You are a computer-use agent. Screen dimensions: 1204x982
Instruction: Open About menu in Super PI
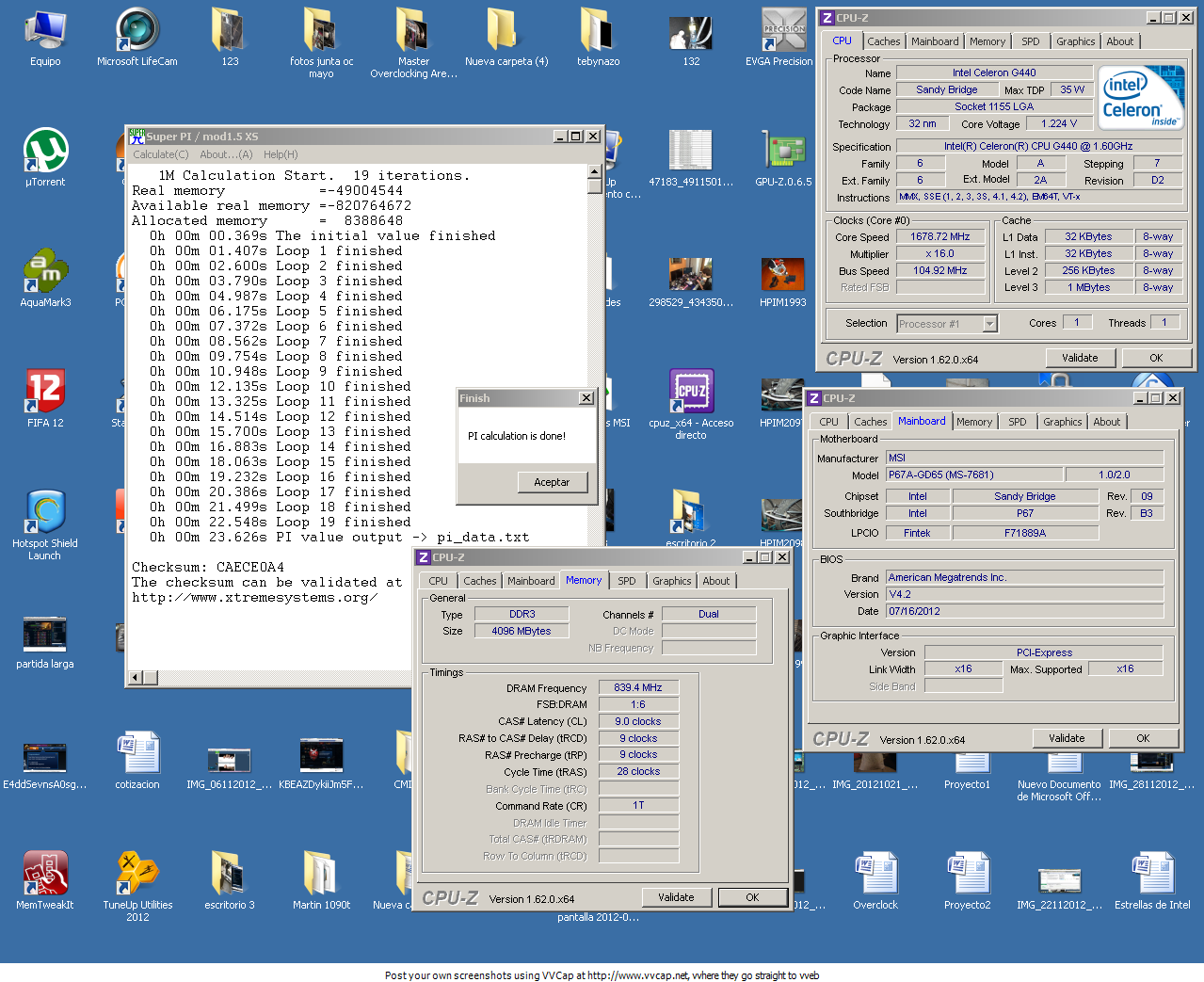pyautogui.click(x=226, y=154)
